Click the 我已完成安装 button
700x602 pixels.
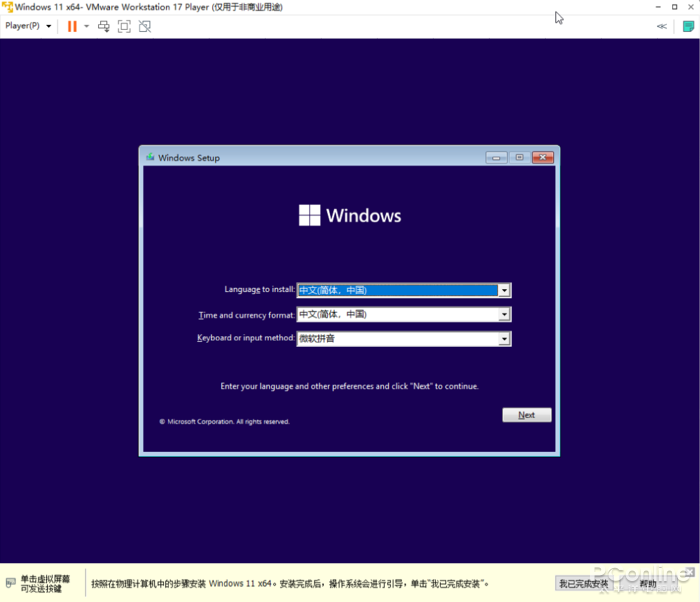[583, 583]
